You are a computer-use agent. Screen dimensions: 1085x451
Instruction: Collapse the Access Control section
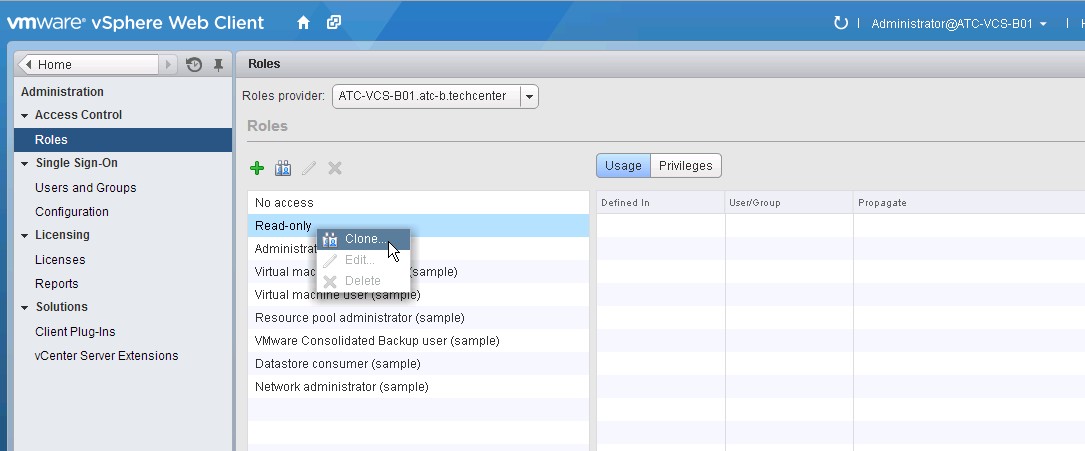pyautogui.click(x=25, y=116)
